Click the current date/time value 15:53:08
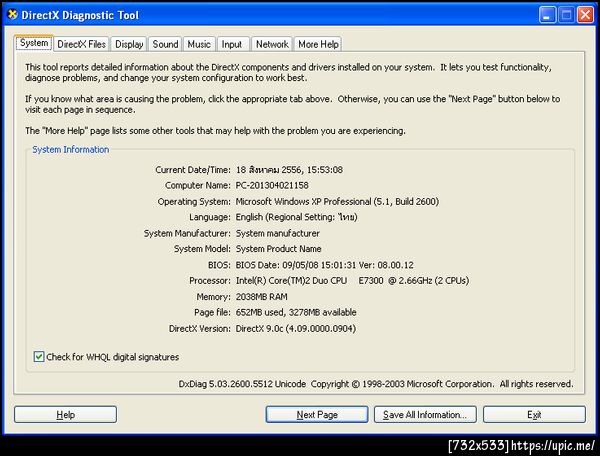 click(289, 169)
